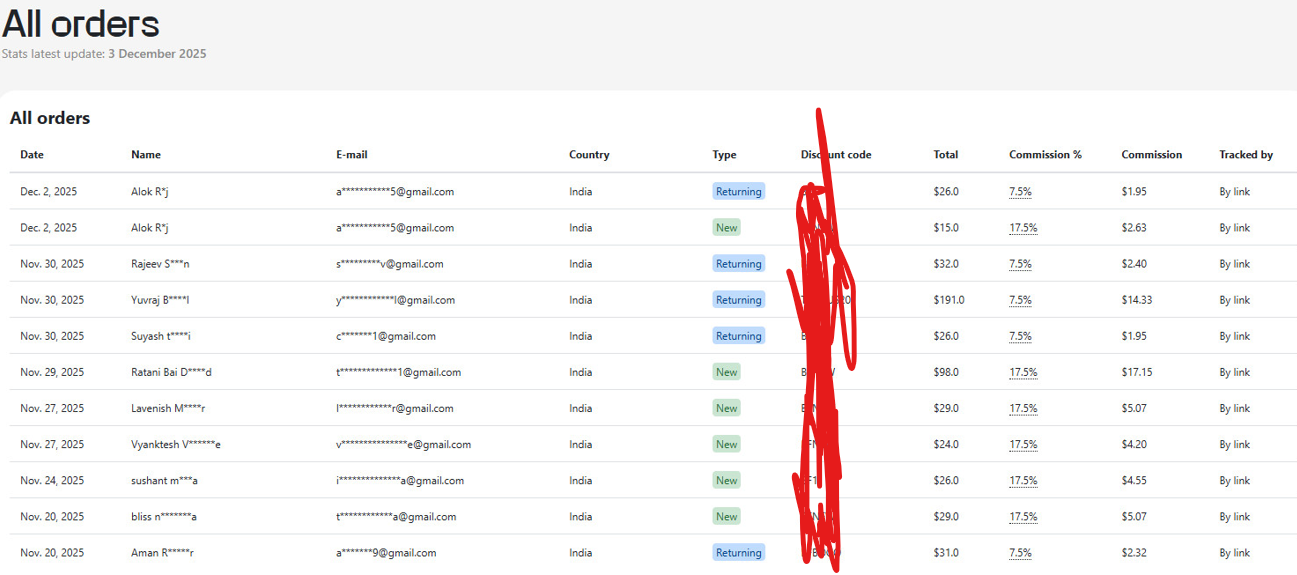Click the Date column header
1297x575 pixels.
point(32,155)
